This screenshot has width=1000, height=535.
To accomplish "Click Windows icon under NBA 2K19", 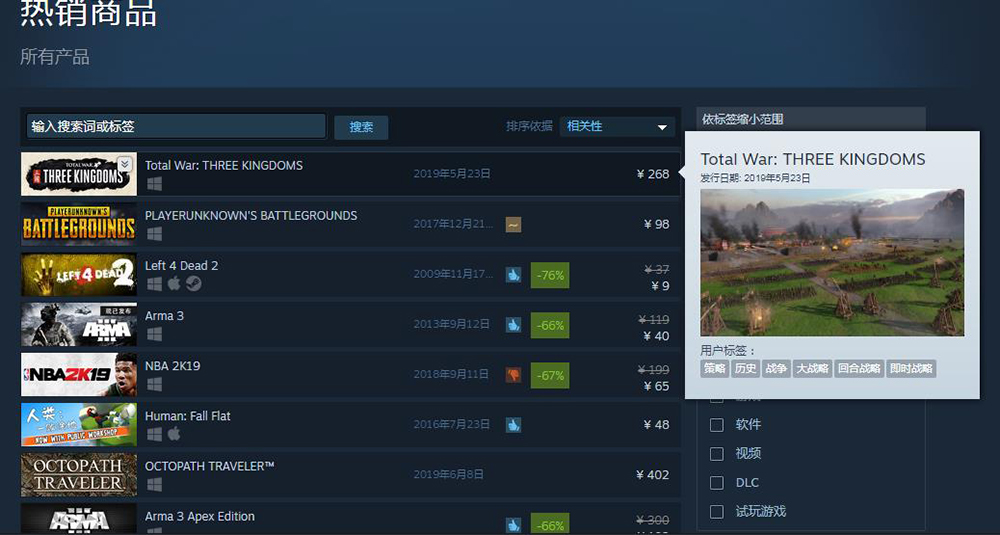I will (x=154, y=385).
